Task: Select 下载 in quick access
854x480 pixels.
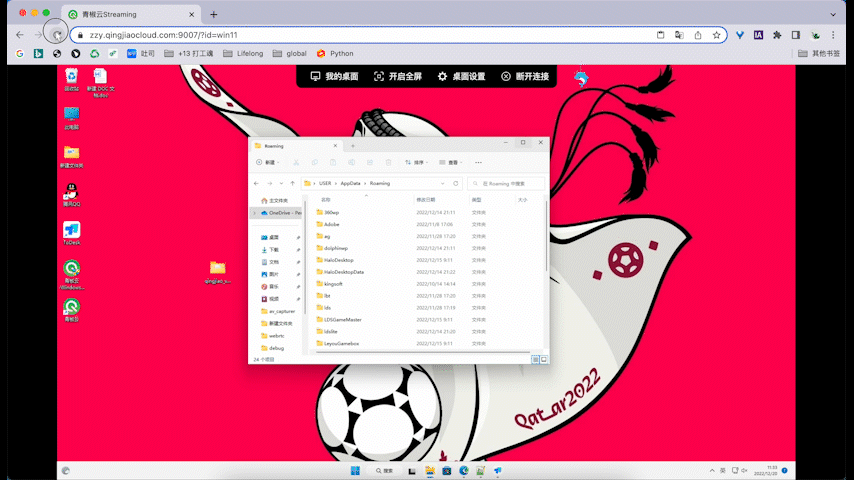Action: tap(270, 250)
